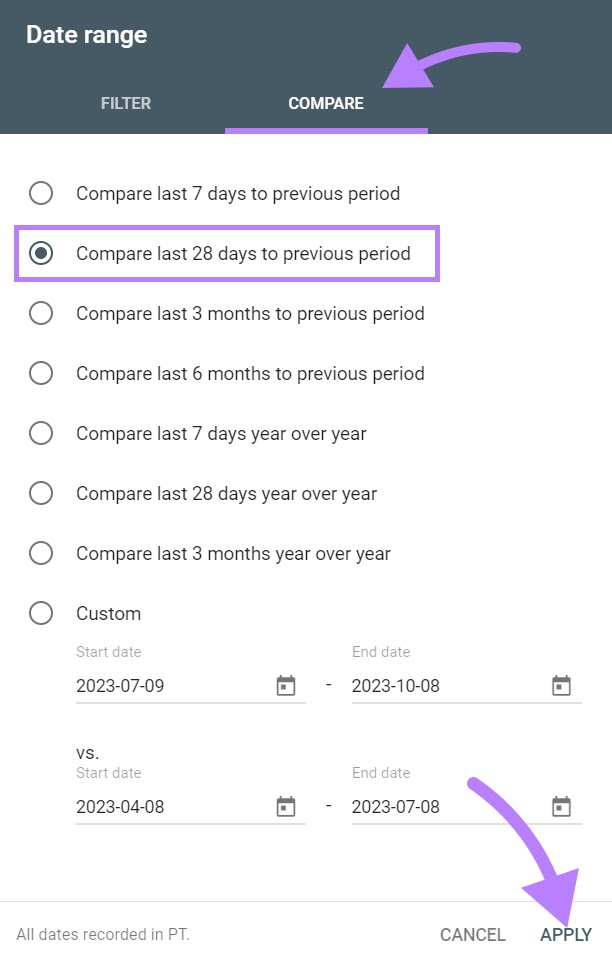This screenshot has height=963, width=612.
Task: Pick Compare last 3 months year over year
Action: tap(41, 554)
